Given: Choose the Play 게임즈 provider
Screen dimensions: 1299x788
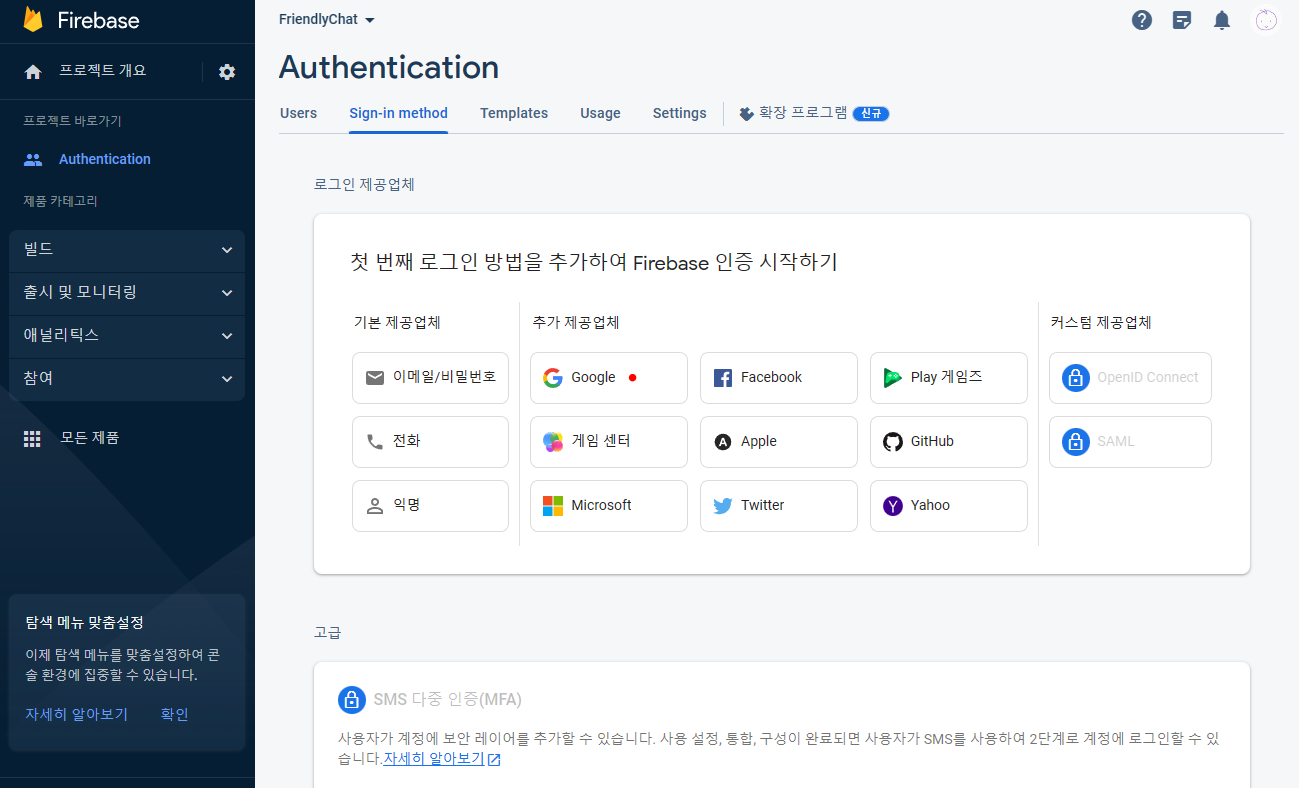Looking at the screenshot, I should click(x=949, y=378).
